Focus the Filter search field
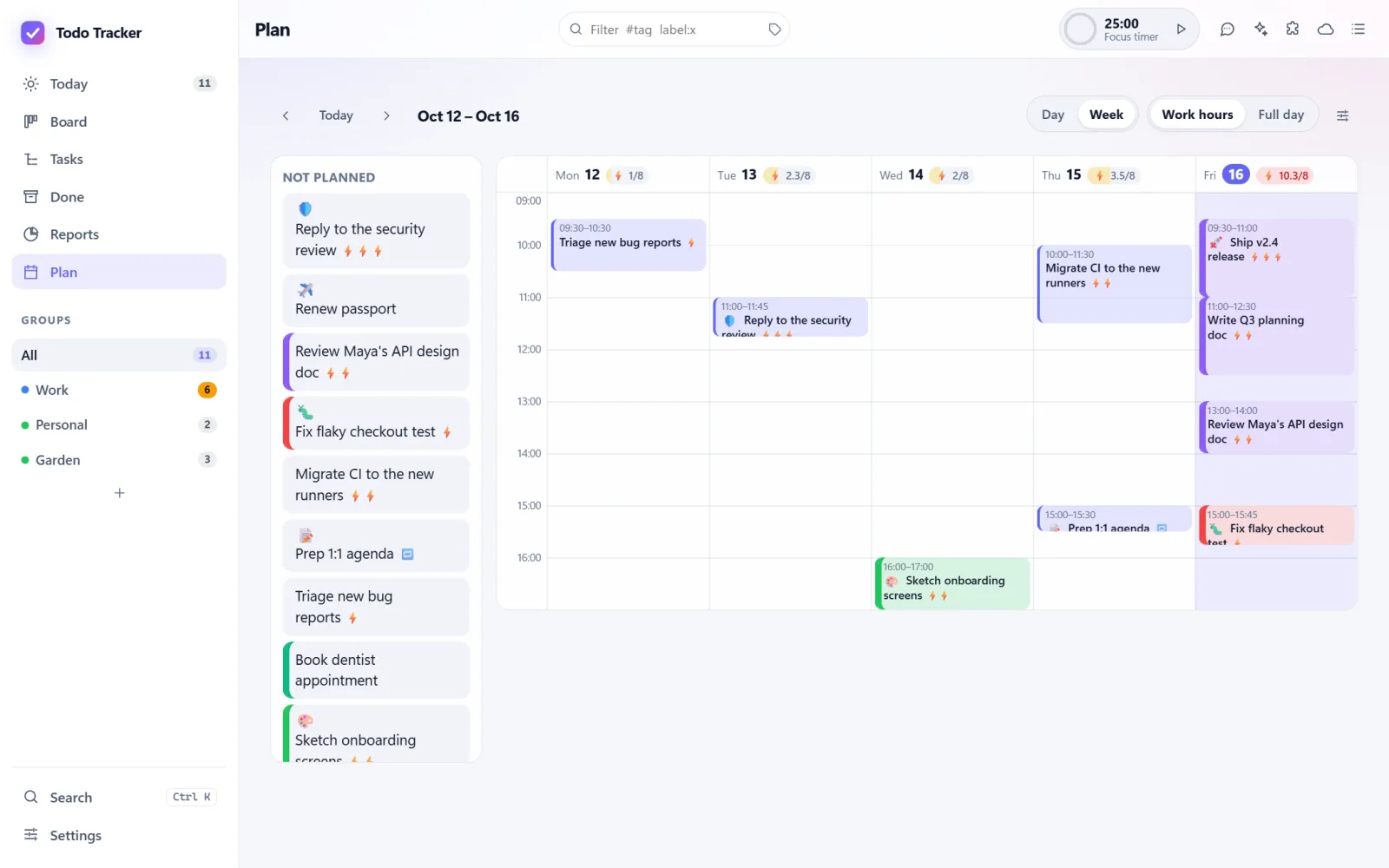1389x868 pixels. pos(673,30)
